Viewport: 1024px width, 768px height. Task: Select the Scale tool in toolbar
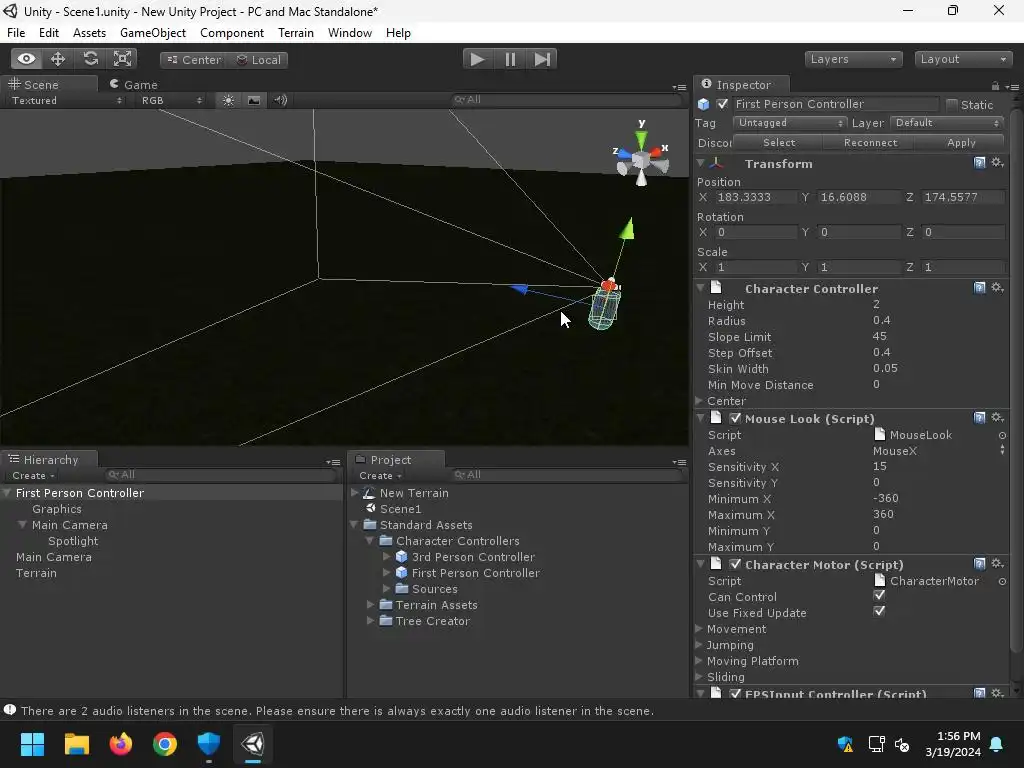pos(122,59)
